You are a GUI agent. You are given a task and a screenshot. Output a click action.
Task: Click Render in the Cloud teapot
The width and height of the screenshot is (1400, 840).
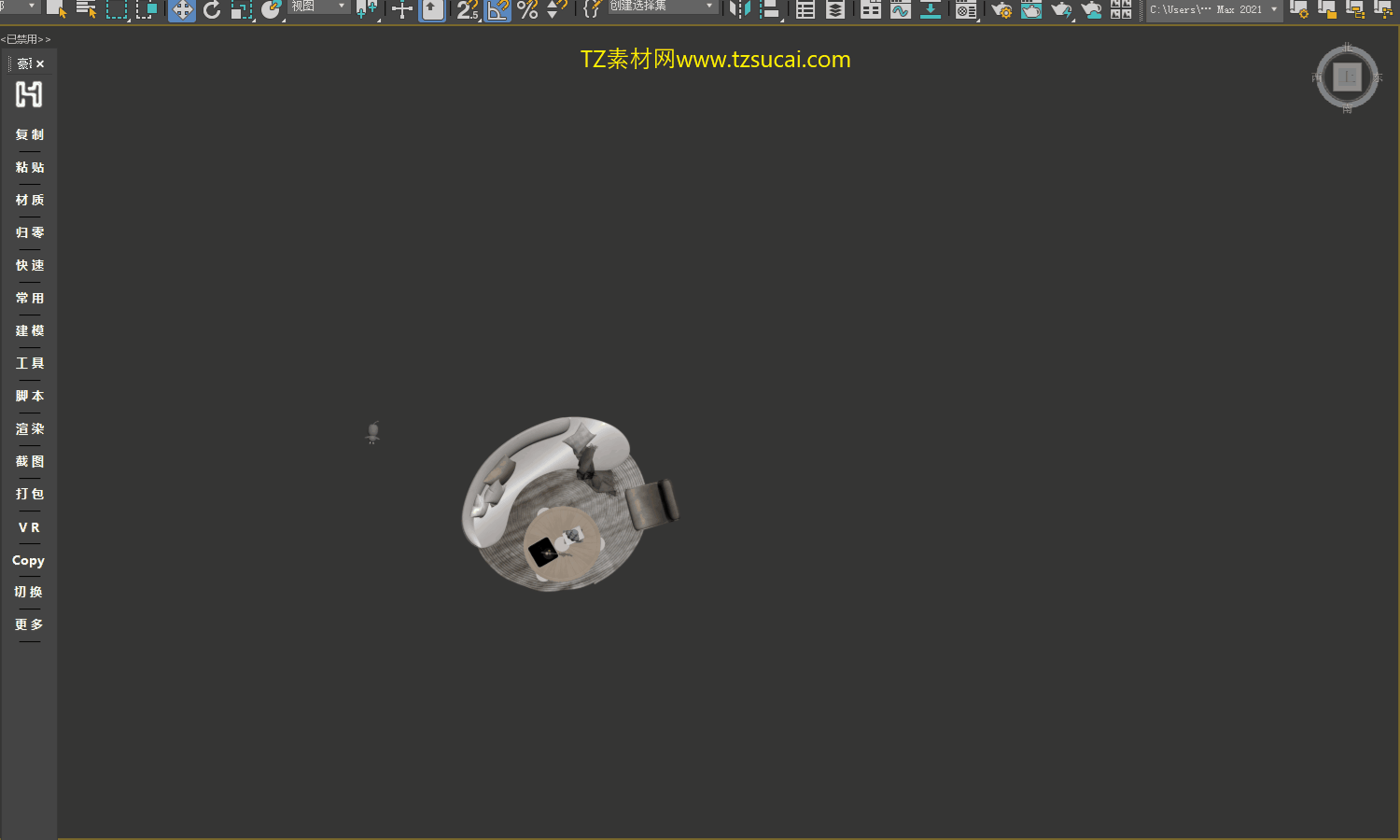(x=1091, y=9)
